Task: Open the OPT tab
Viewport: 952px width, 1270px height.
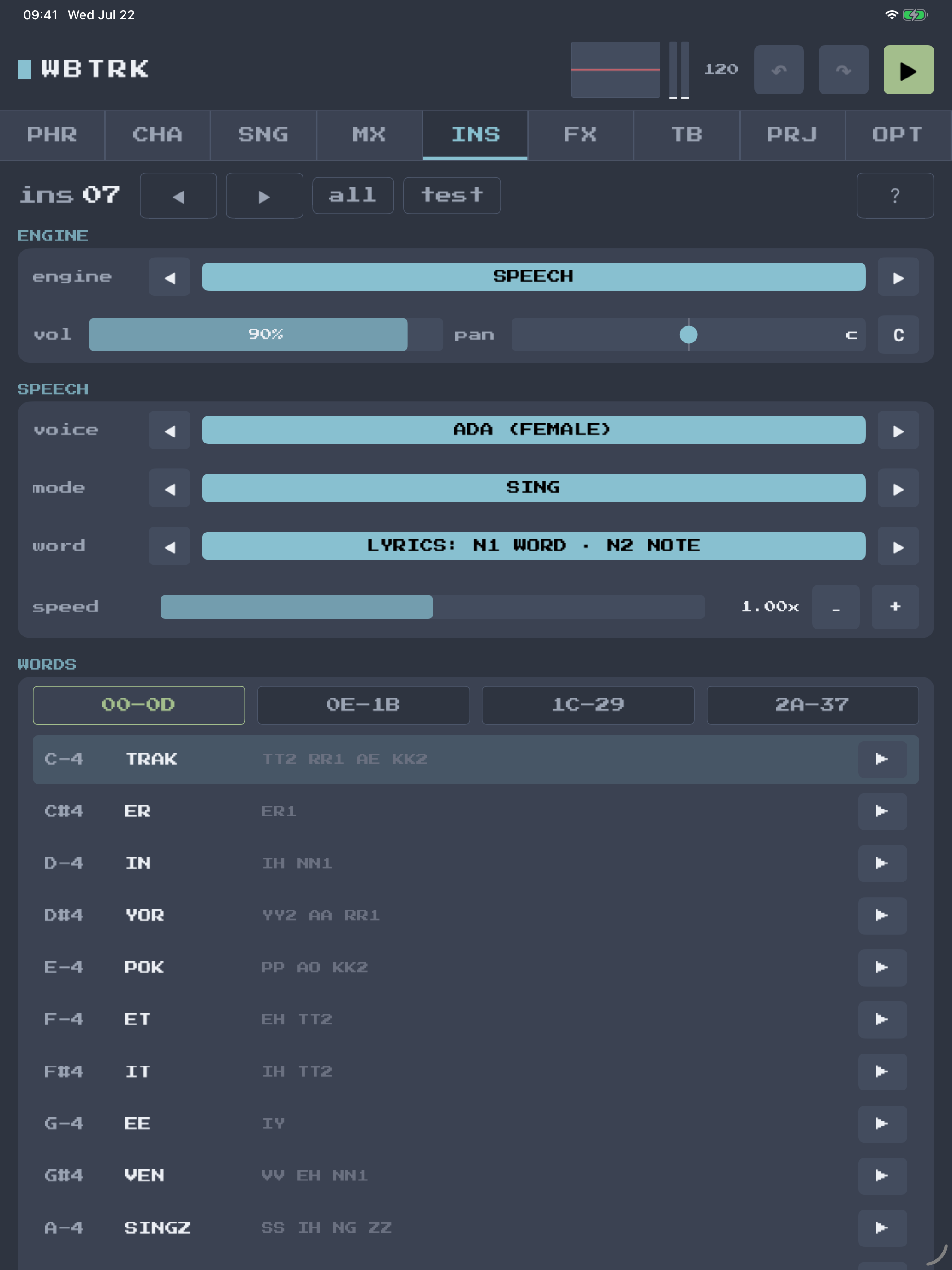Action: 898,135
